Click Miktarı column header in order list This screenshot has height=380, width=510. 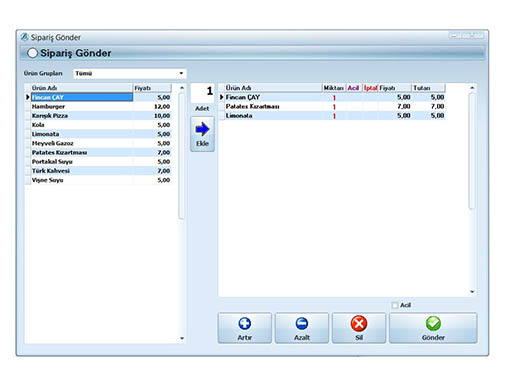click(334, 88)
